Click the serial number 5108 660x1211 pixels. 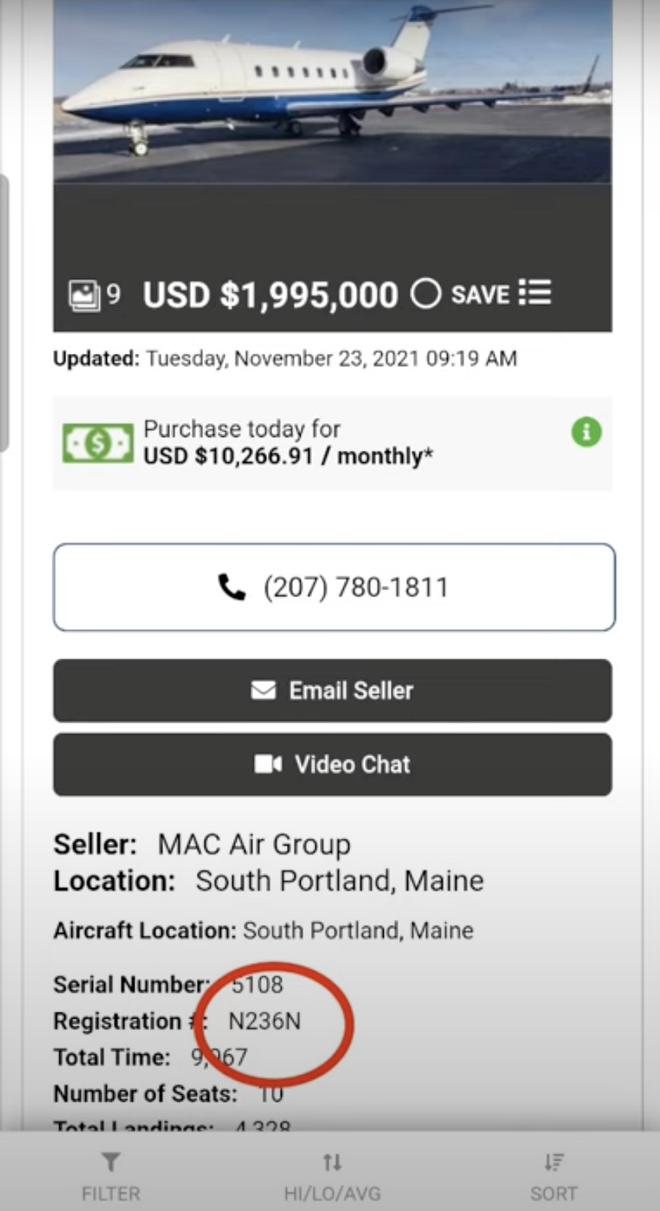(257, 985)
